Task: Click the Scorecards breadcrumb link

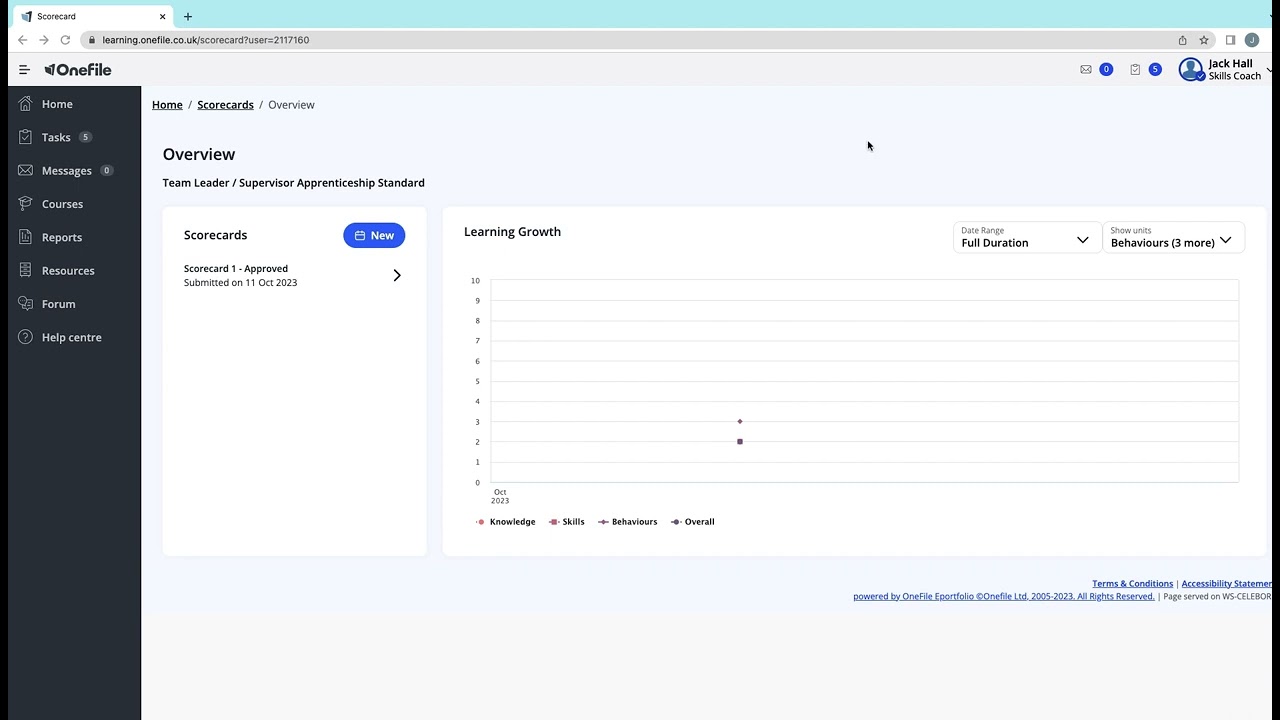Action: (x=225, y=105)
